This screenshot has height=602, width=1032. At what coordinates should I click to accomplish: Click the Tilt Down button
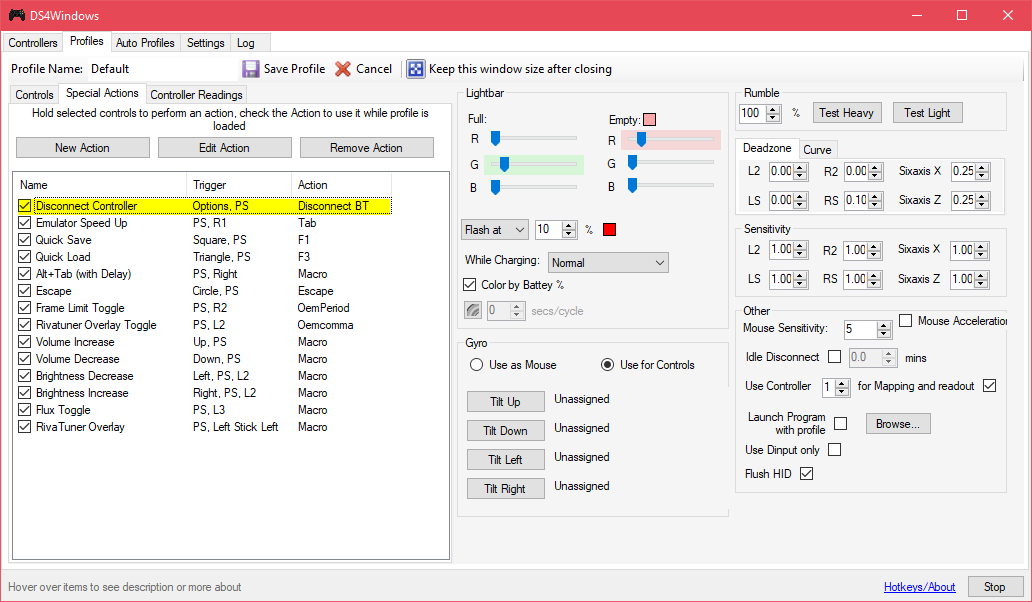coord(505,431)
